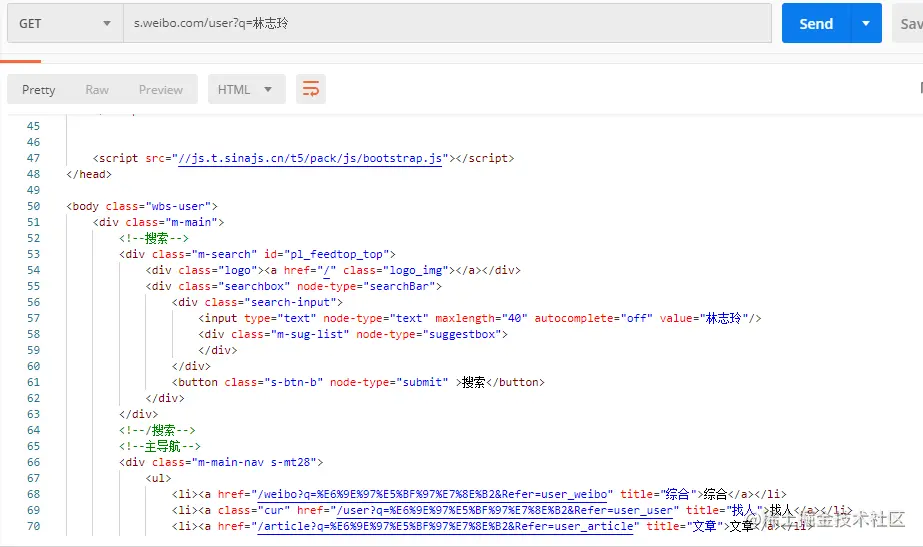The height and width of the screenshot is (547, 923).
Task: Open the /user?q= href link on line 69
Action: (x=504, y=510)
